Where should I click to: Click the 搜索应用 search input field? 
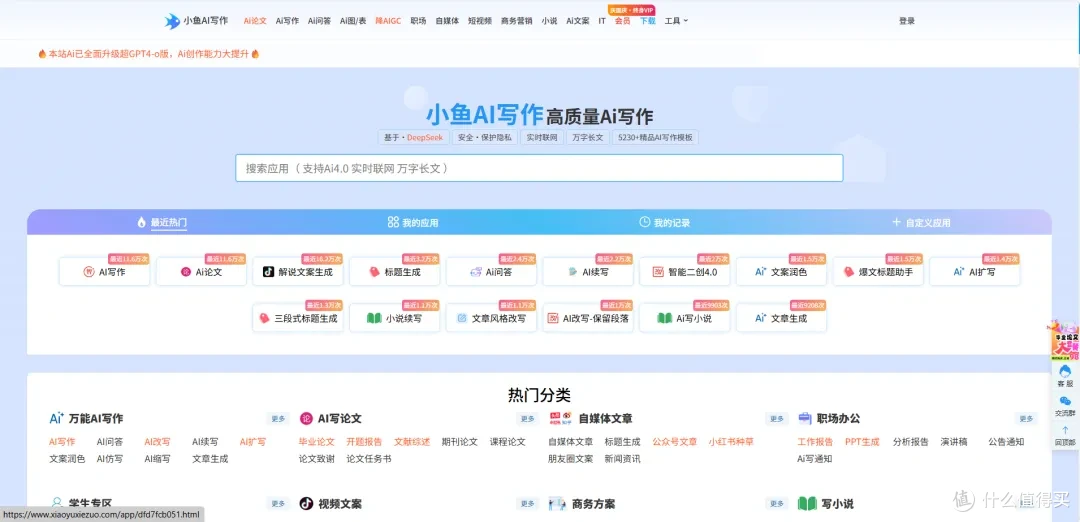pos(539,168)
